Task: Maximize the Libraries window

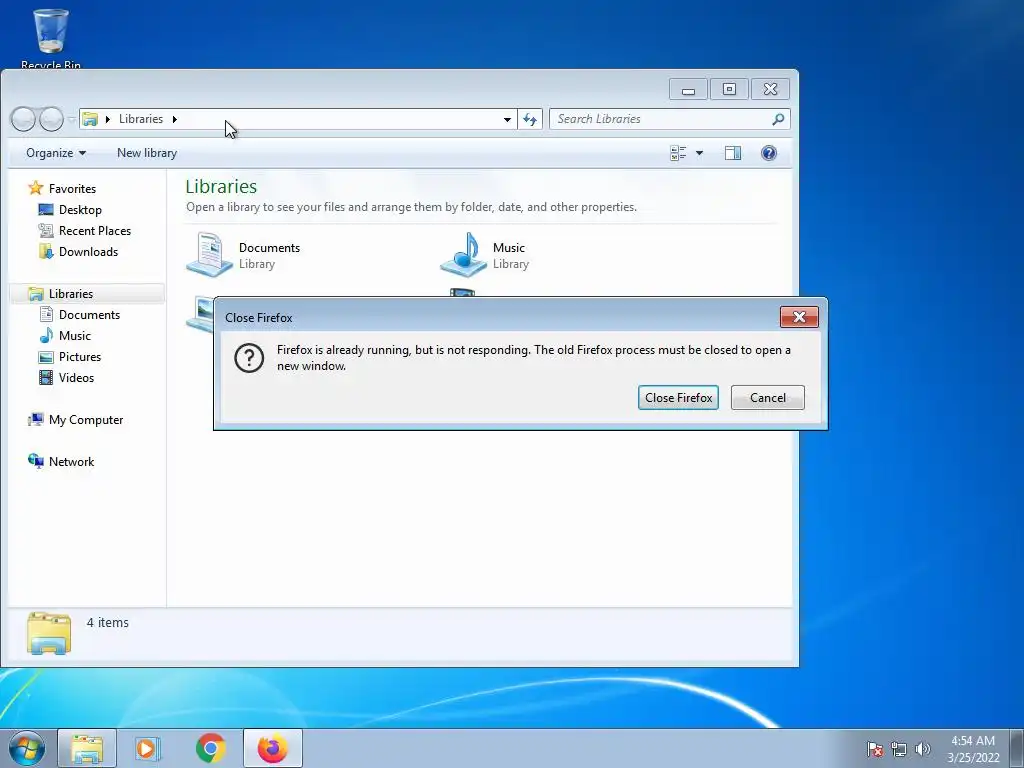Action: [729, 89]
